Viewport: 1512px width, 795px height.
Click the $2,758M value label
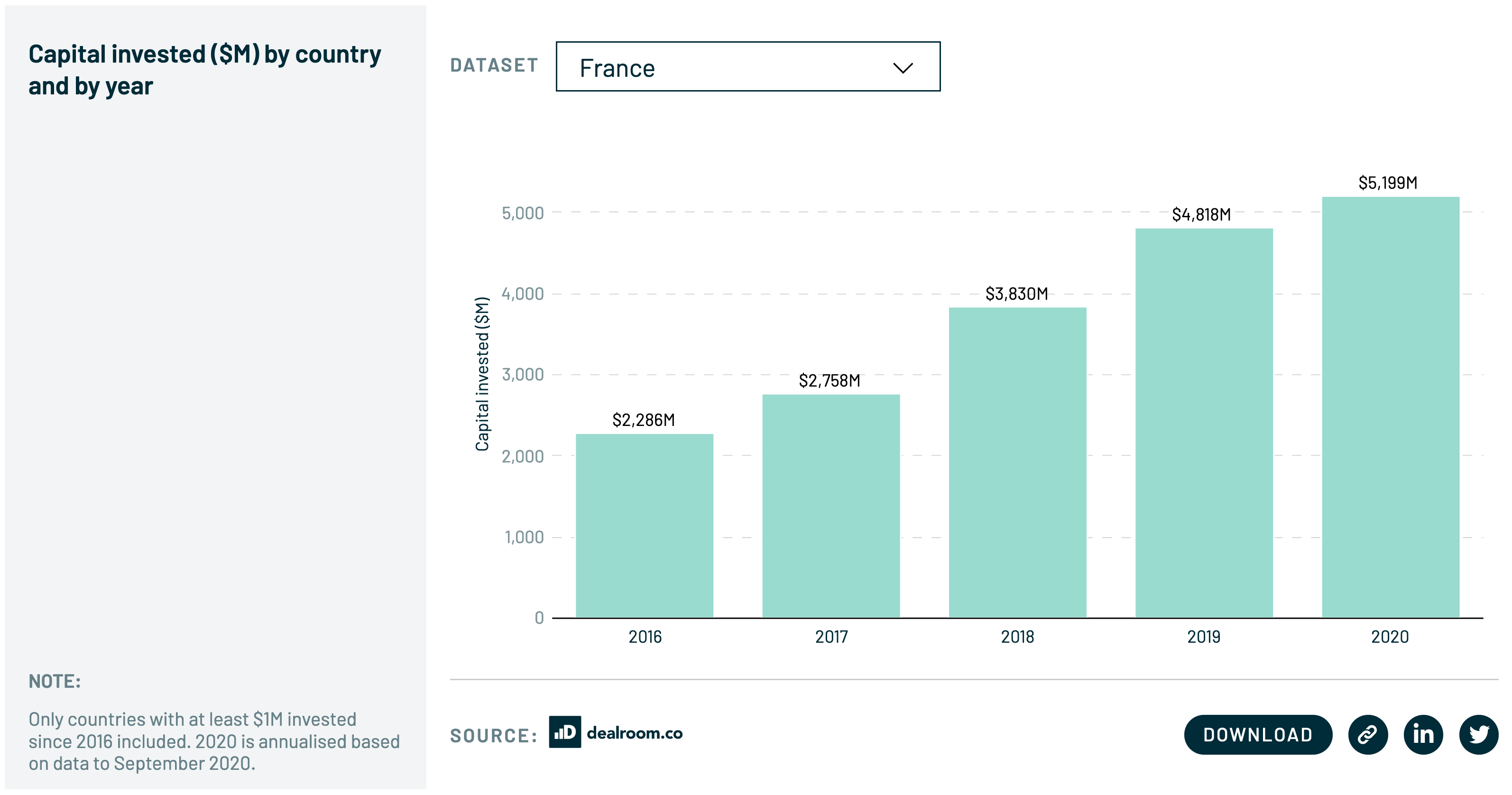(x=829, y=381)
